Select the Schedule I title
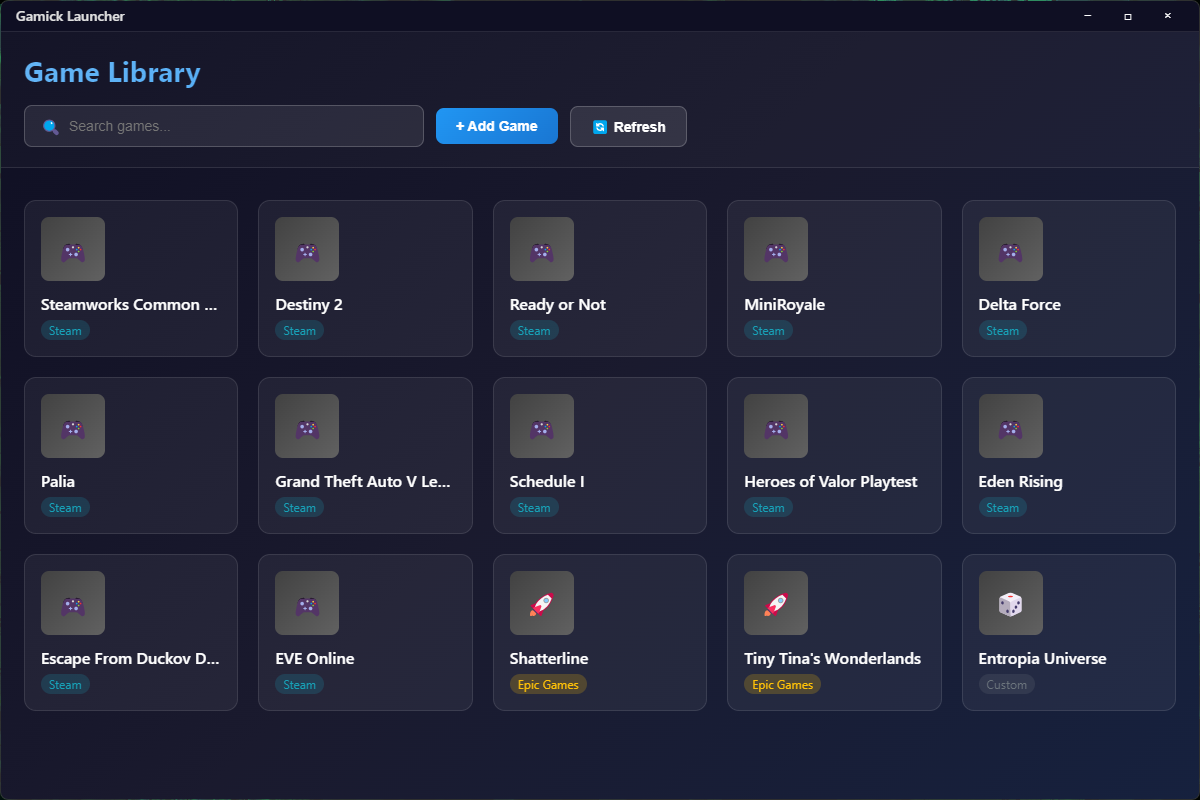The width and height of the screenshot is (1200, 800). click(x=547, y=482)
